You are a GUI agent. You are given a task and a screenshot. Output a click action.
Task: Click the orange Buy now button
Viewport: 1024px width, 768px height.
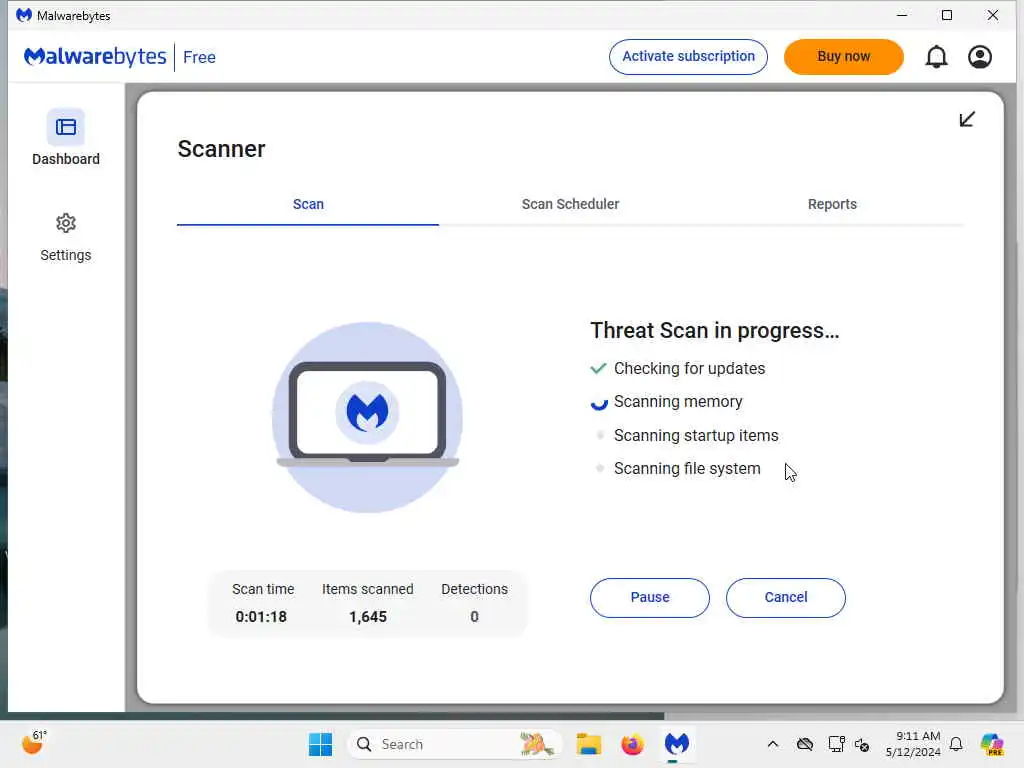pyautogui.click(x=844, y=57)
